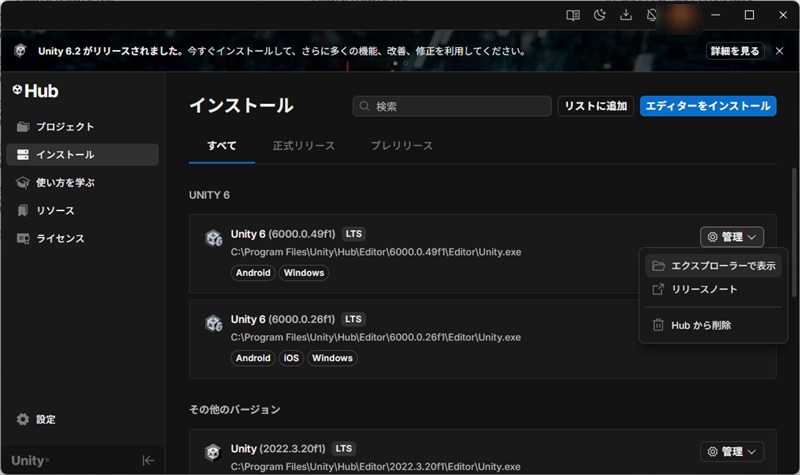Click the 6000.0.26f1 Unity.exe path
This screenshot has width=800, height=475.
376,337
